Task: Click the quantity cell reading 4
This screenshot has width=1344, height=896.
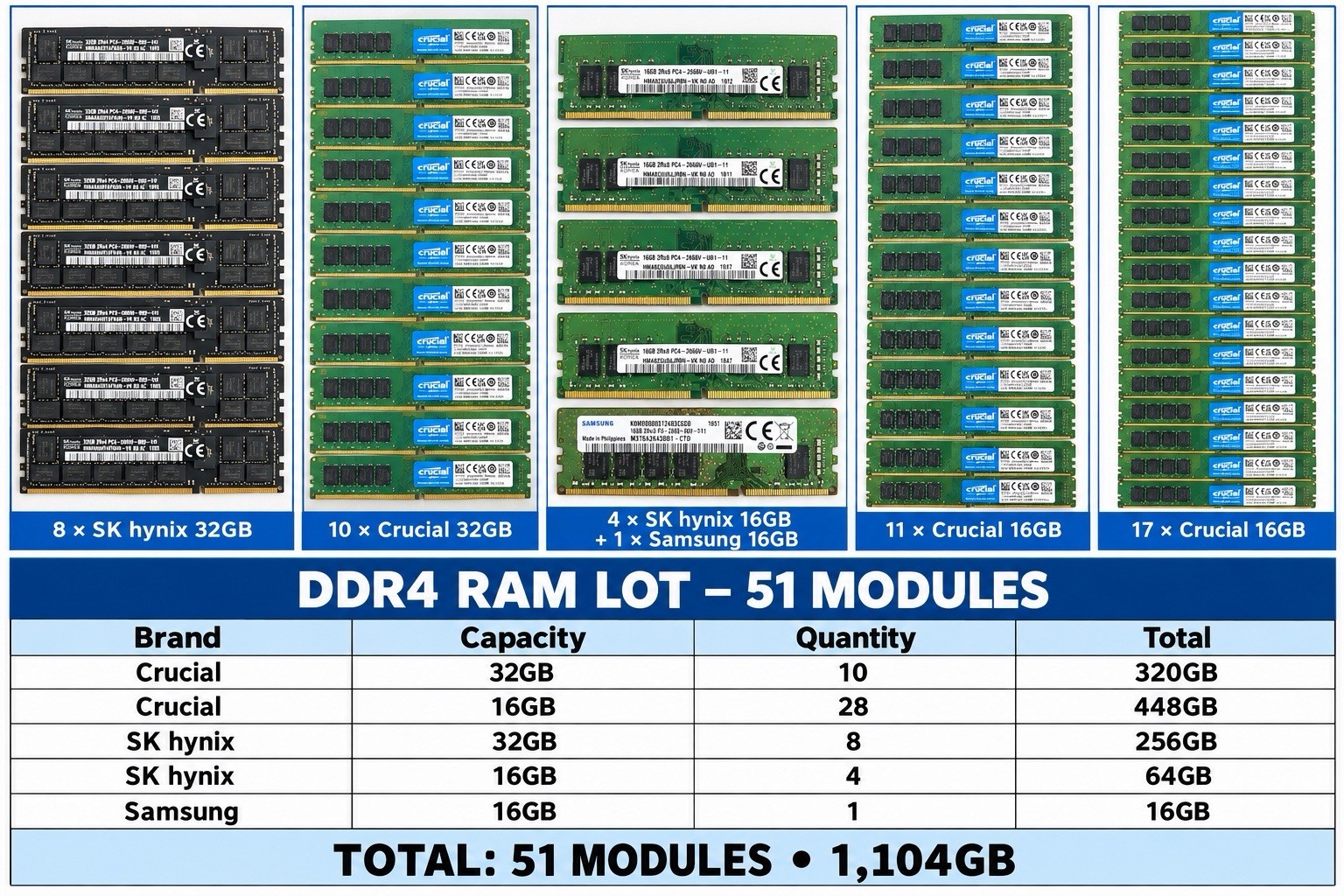Action: coord(855,776)
